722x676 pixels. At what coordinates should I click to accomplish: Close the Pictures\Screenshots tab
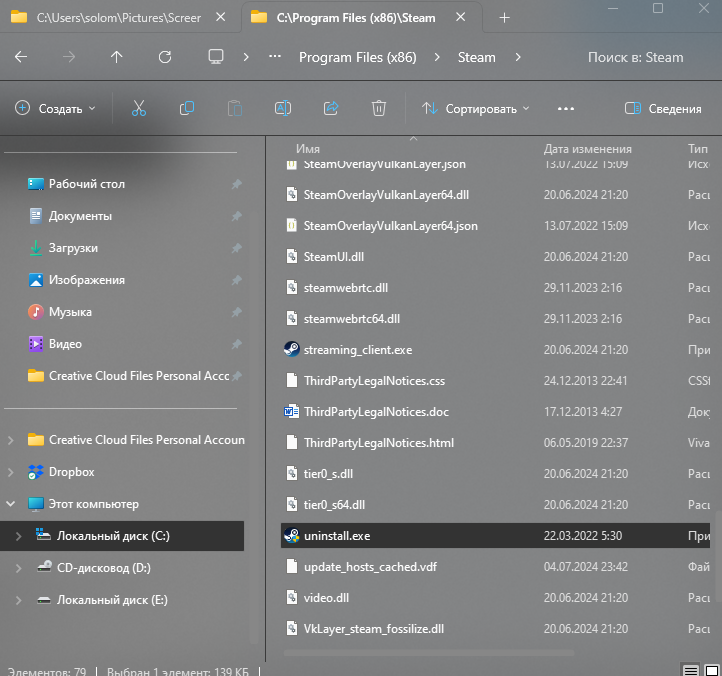tap(221, 17)
